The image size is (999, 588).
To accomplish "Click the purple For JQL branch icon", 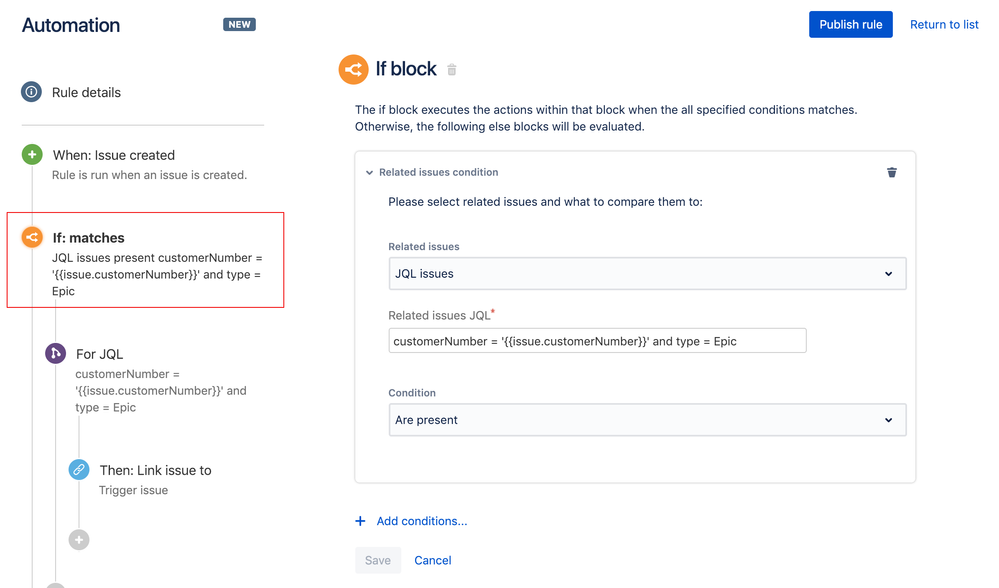I will tap(55, 353).
